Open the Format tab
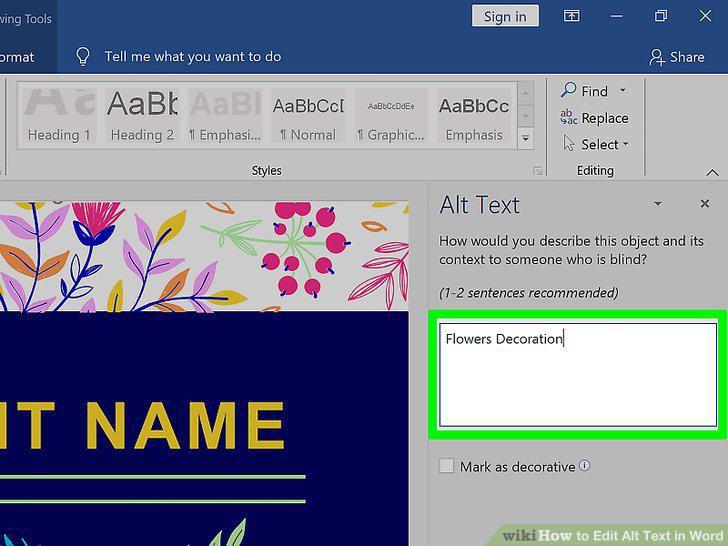Viewport: 728px width, 546px height. 17,57
